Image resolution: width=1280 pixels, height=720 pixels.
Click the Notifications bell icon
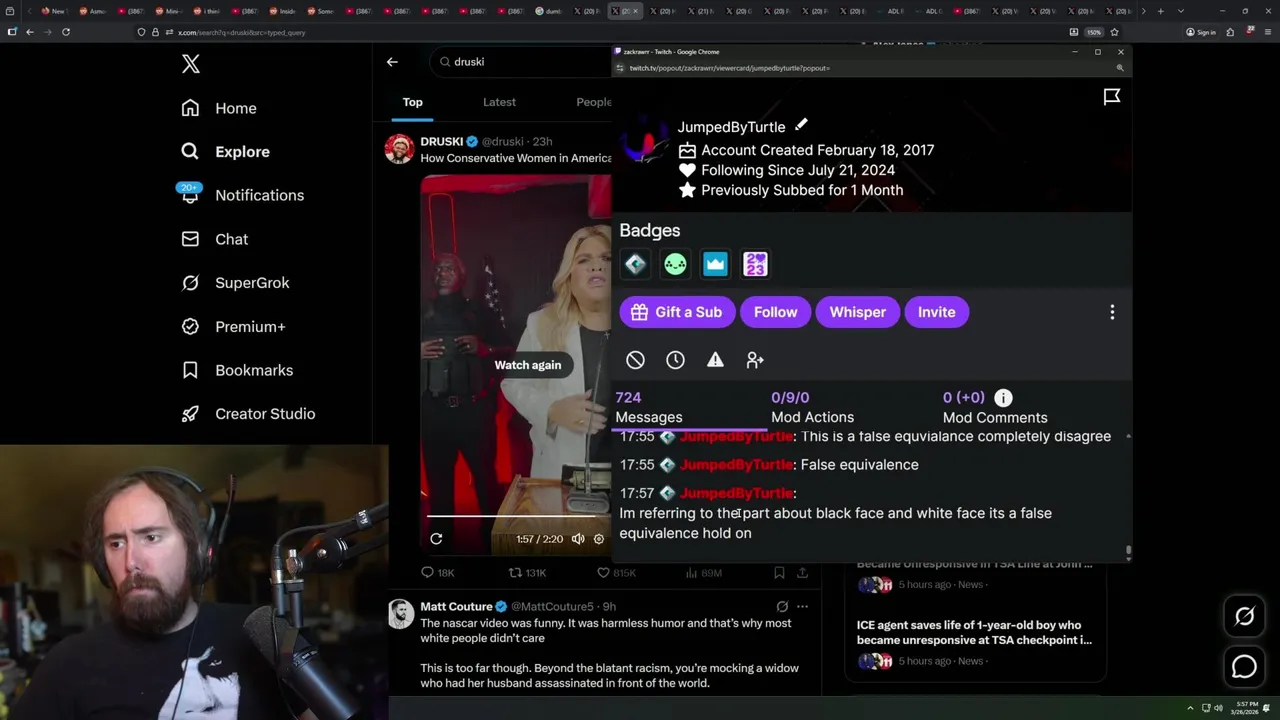tap(190, 195)
